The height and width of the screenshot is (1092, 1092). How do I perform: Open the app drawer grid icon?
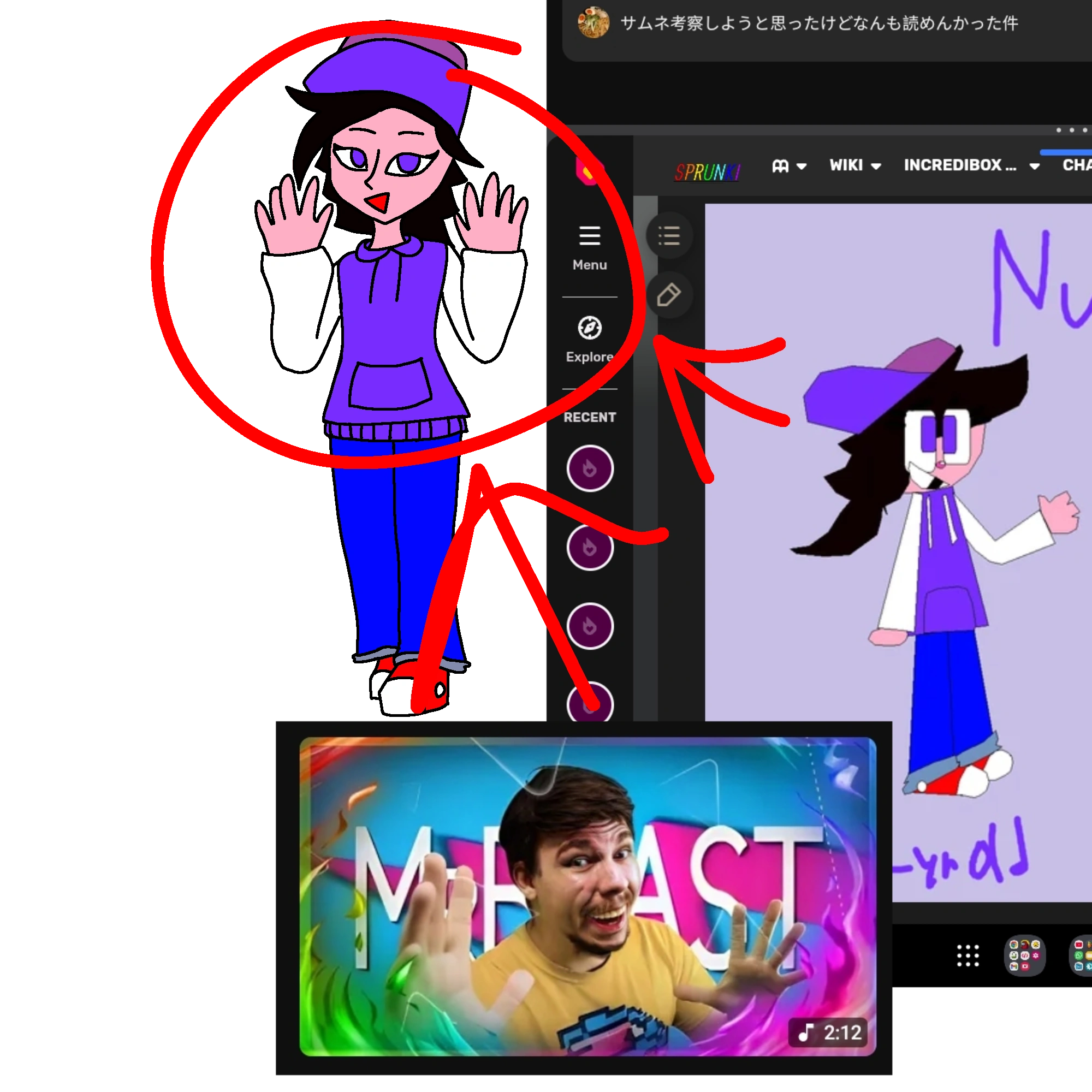[x=968, y=956]
